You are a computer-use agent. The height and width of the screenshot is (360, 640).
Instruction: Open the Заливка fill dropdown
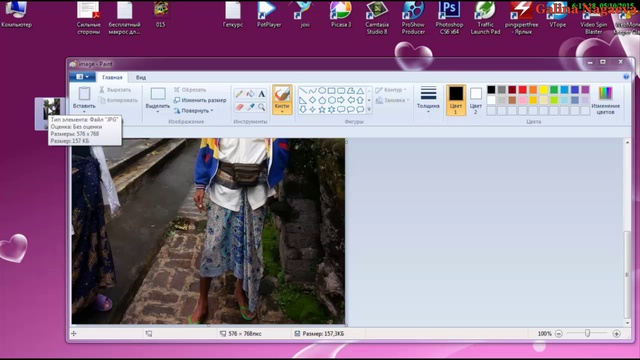[392, 100]
